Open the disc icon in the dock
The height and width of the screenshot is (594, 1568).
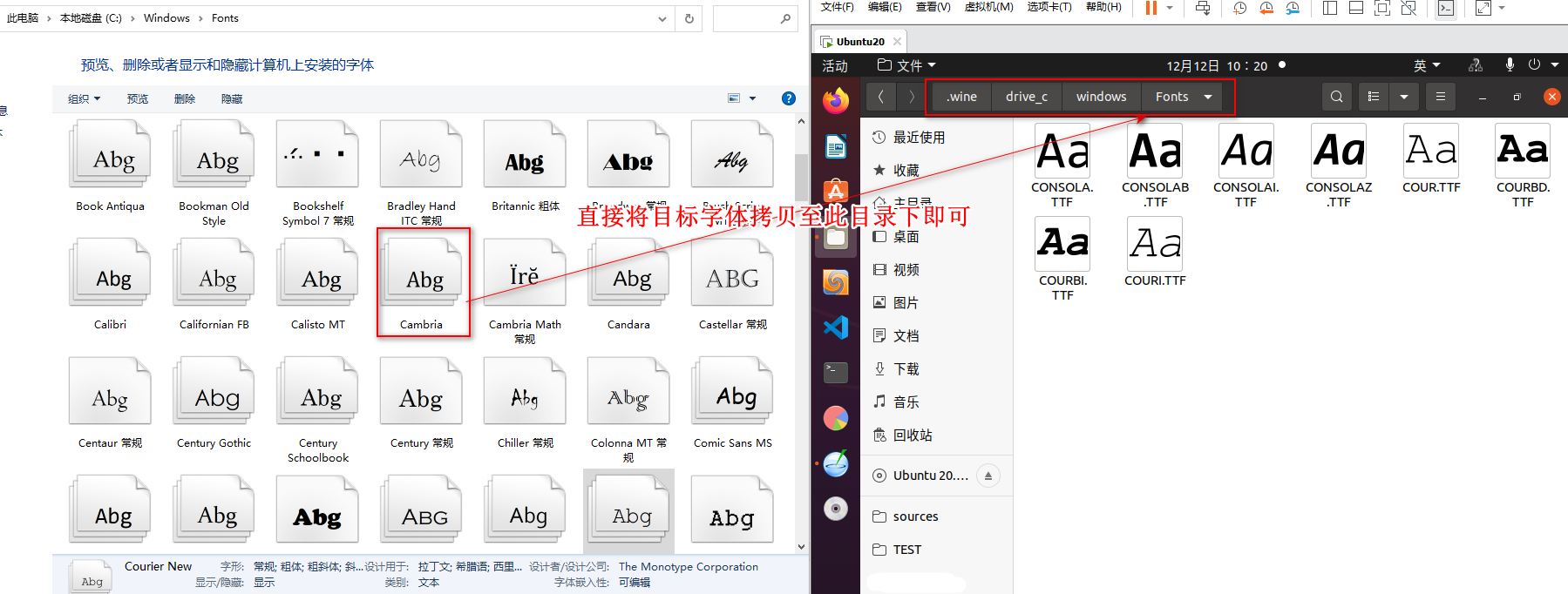836,509
